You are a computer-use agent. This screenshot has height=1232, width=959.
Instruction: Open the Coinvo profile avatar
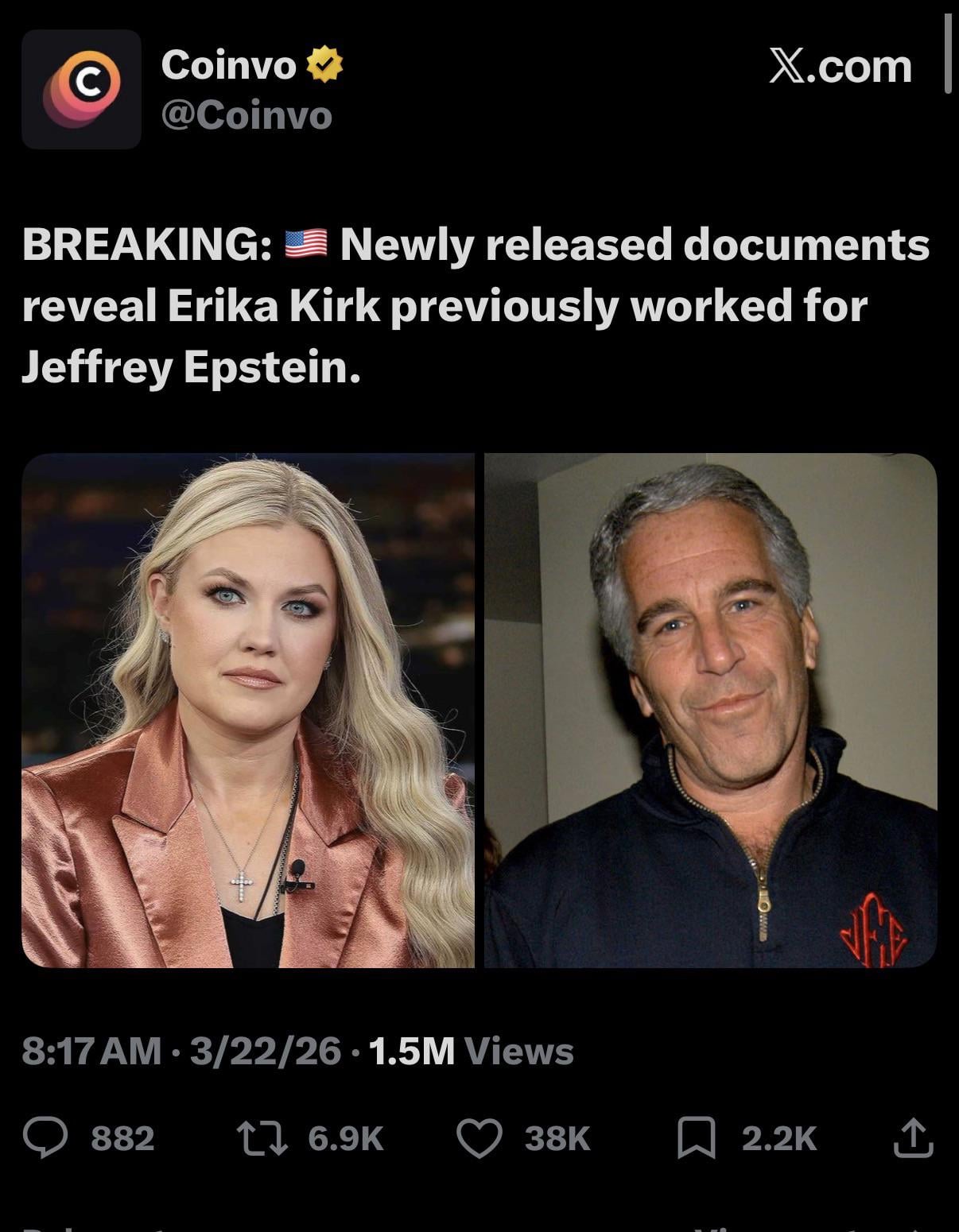click(81, 89)
